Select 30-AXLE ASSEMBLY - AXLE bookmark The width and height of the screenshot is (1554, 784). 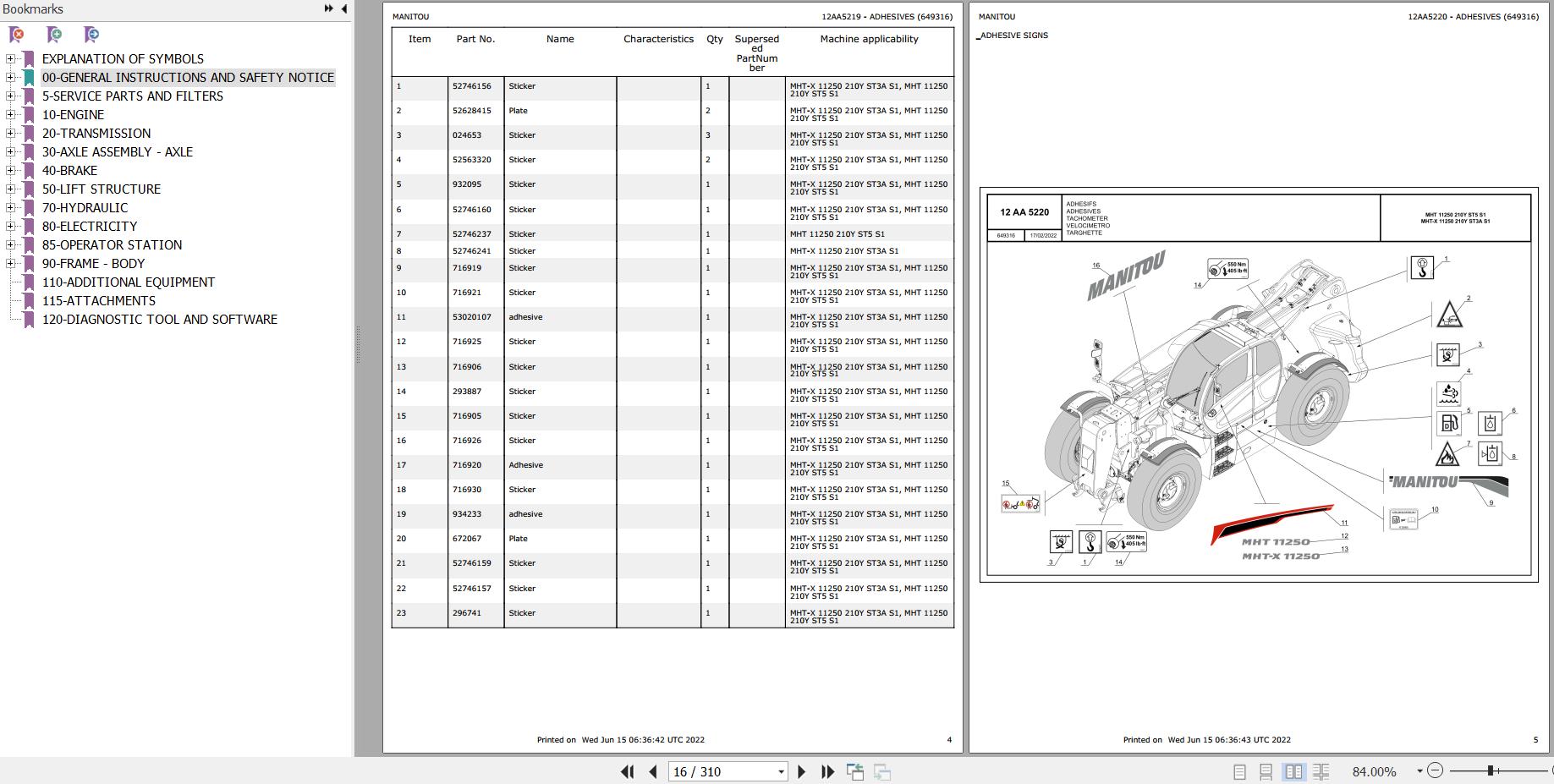click(x=118, y=152)
